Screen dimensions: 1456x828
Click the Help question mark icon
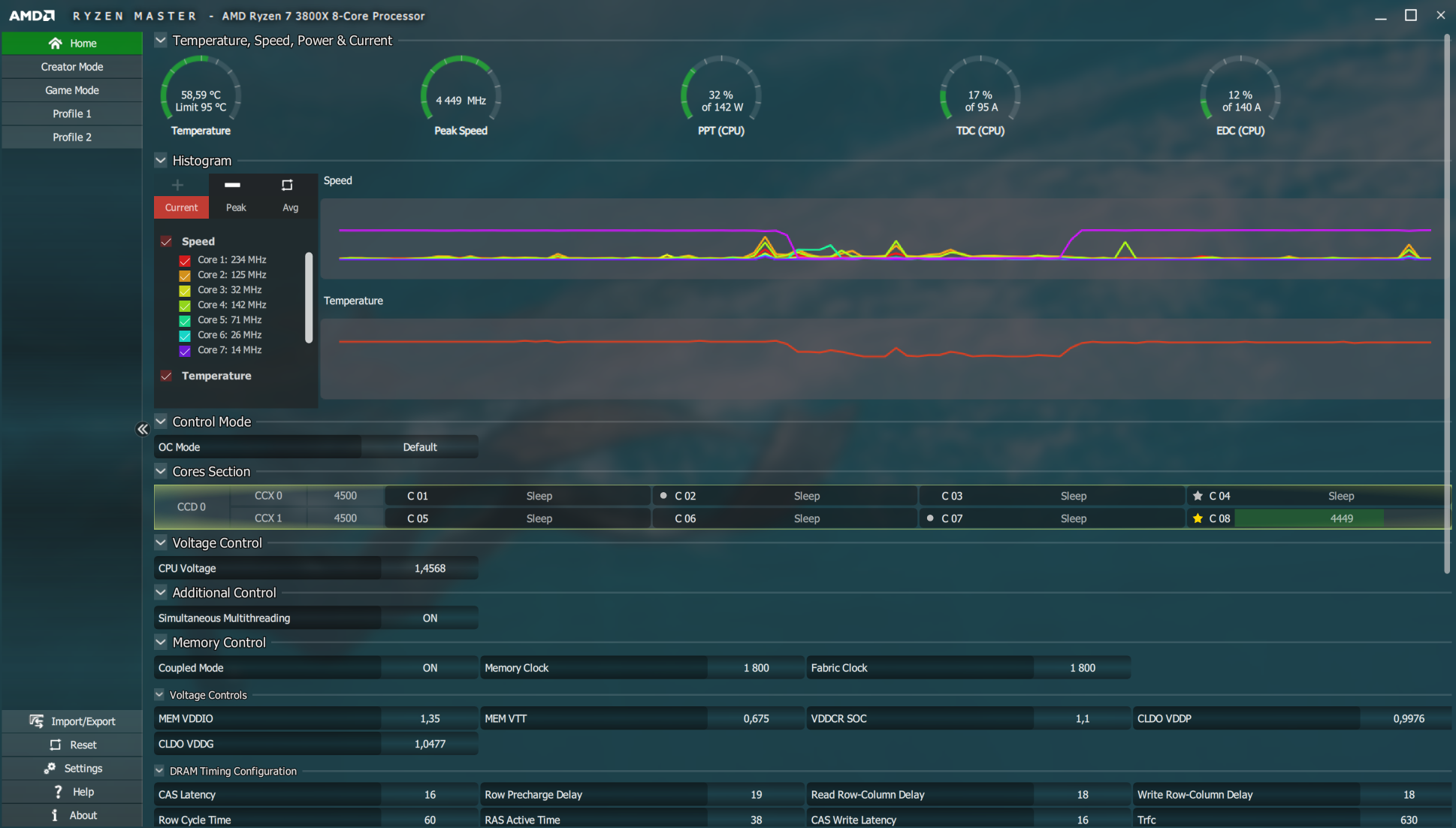pyautogui.click(x=58, y=792)
